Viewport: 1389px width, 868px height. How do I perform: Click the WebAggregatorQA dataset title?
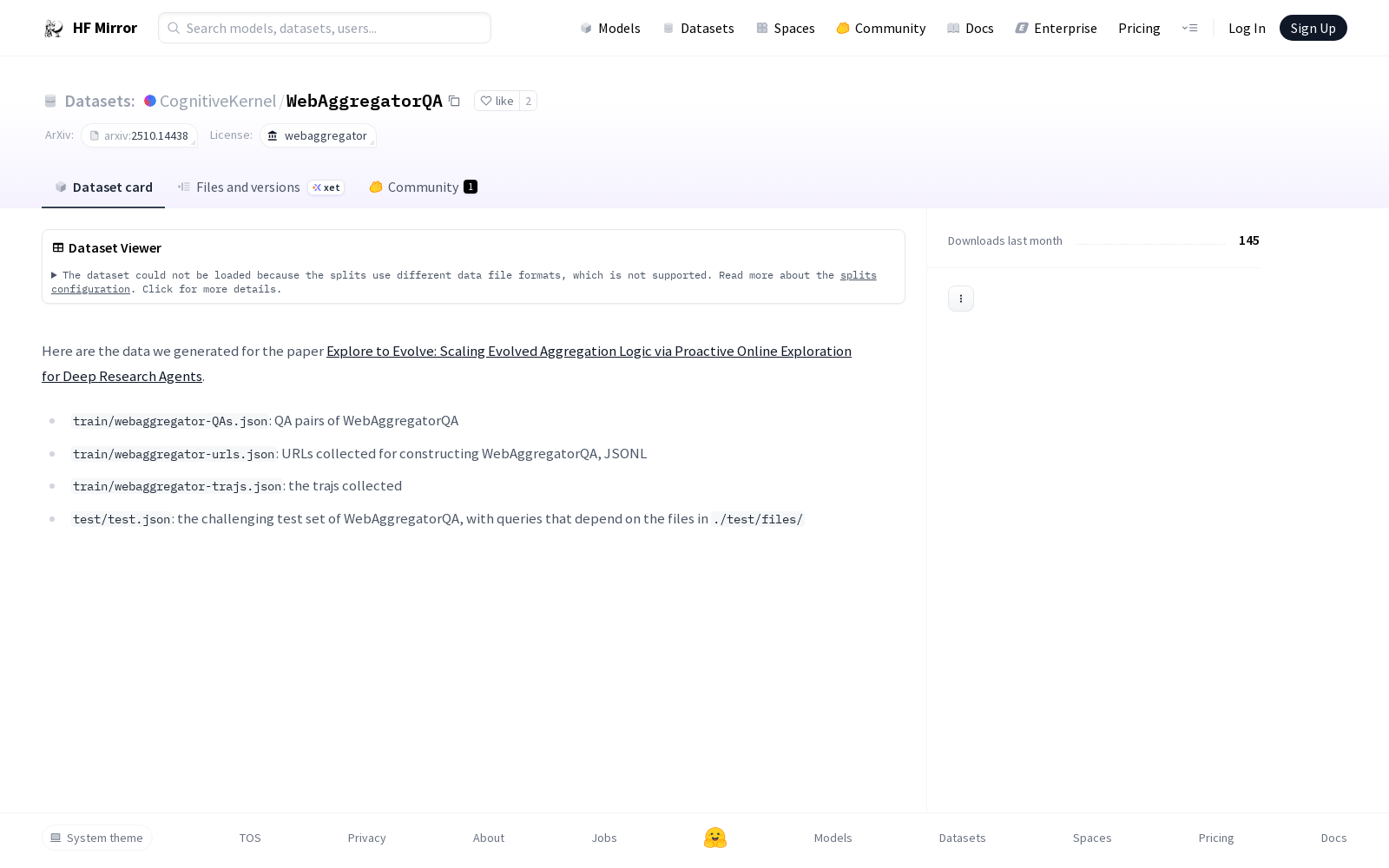point(365,101)
